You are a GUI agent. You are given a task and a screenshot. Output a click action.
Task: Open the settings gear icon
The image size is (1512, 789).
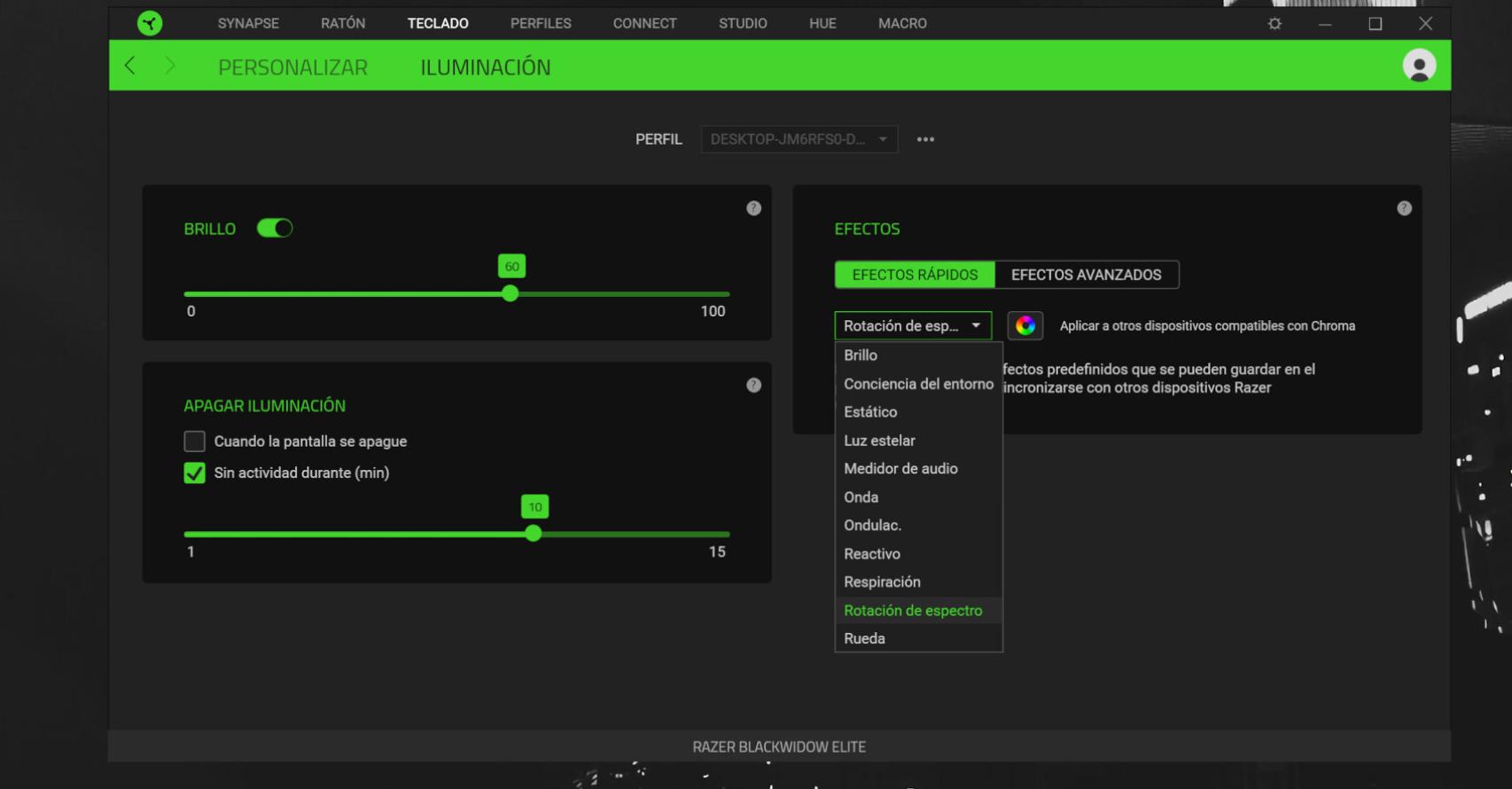pos(1274,24)
